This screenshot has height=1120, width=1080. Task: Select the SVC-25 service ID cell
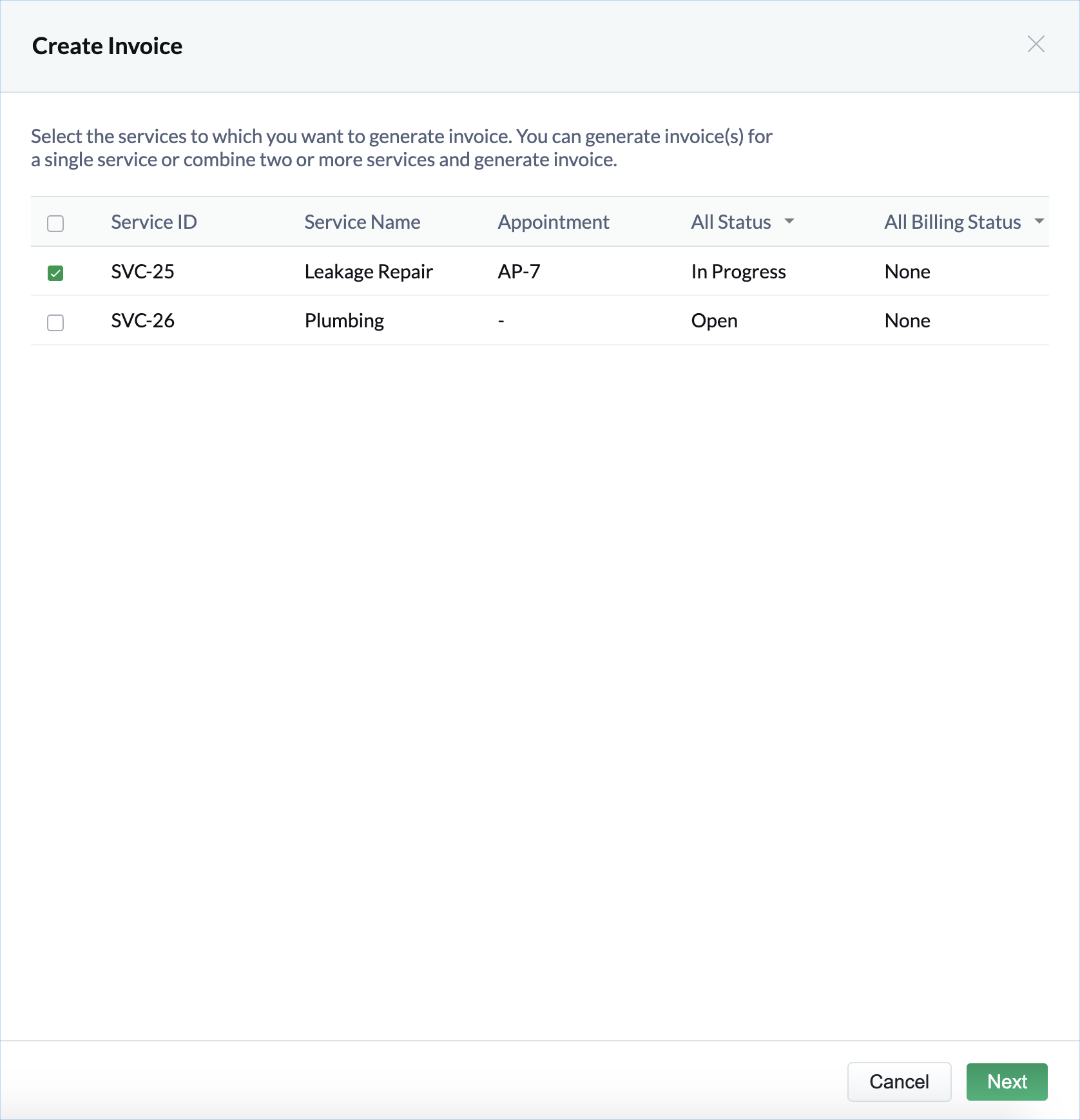[142, 272]
